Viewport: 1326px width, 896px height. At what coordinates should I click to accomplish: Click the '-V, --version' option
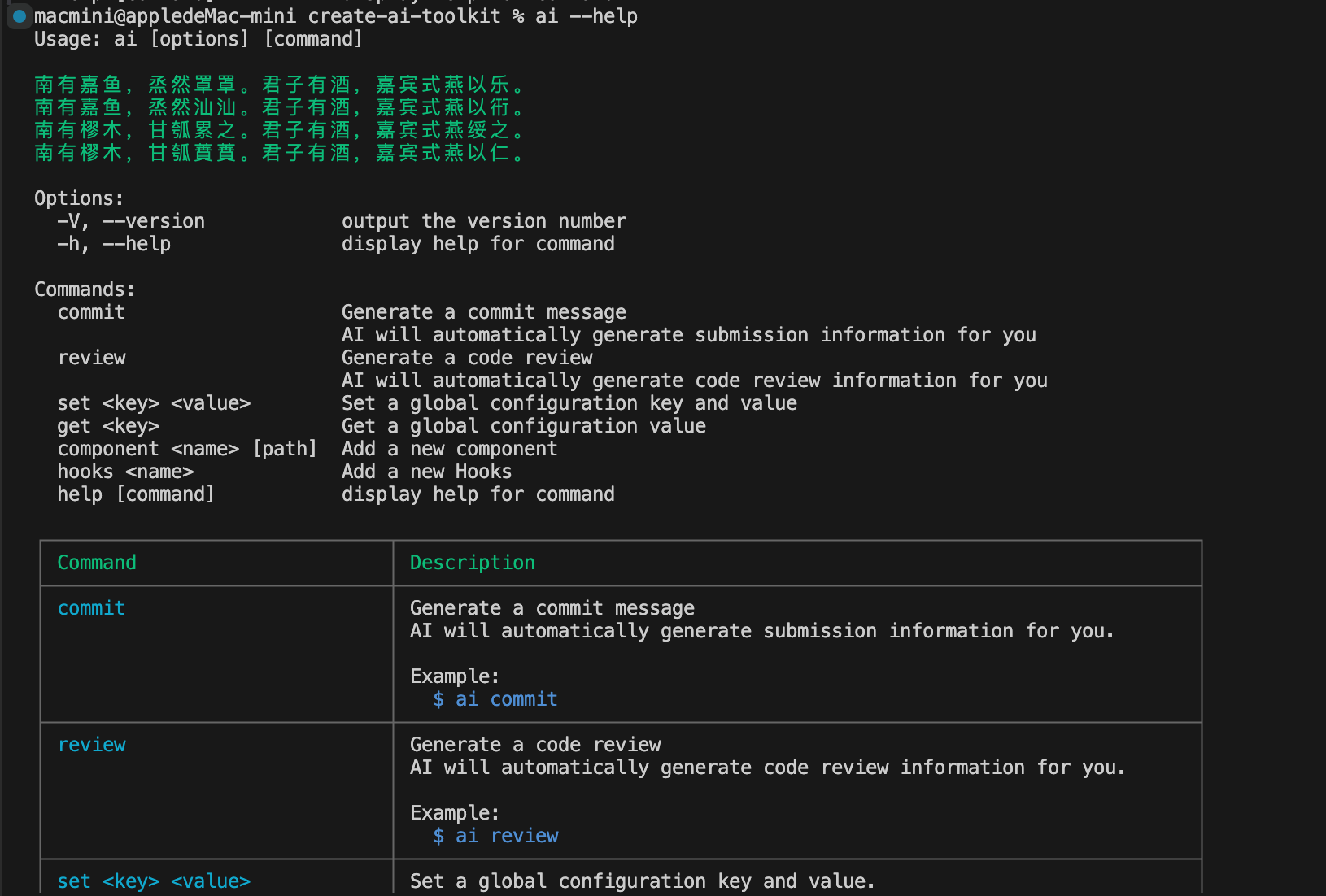pos(131,221)
